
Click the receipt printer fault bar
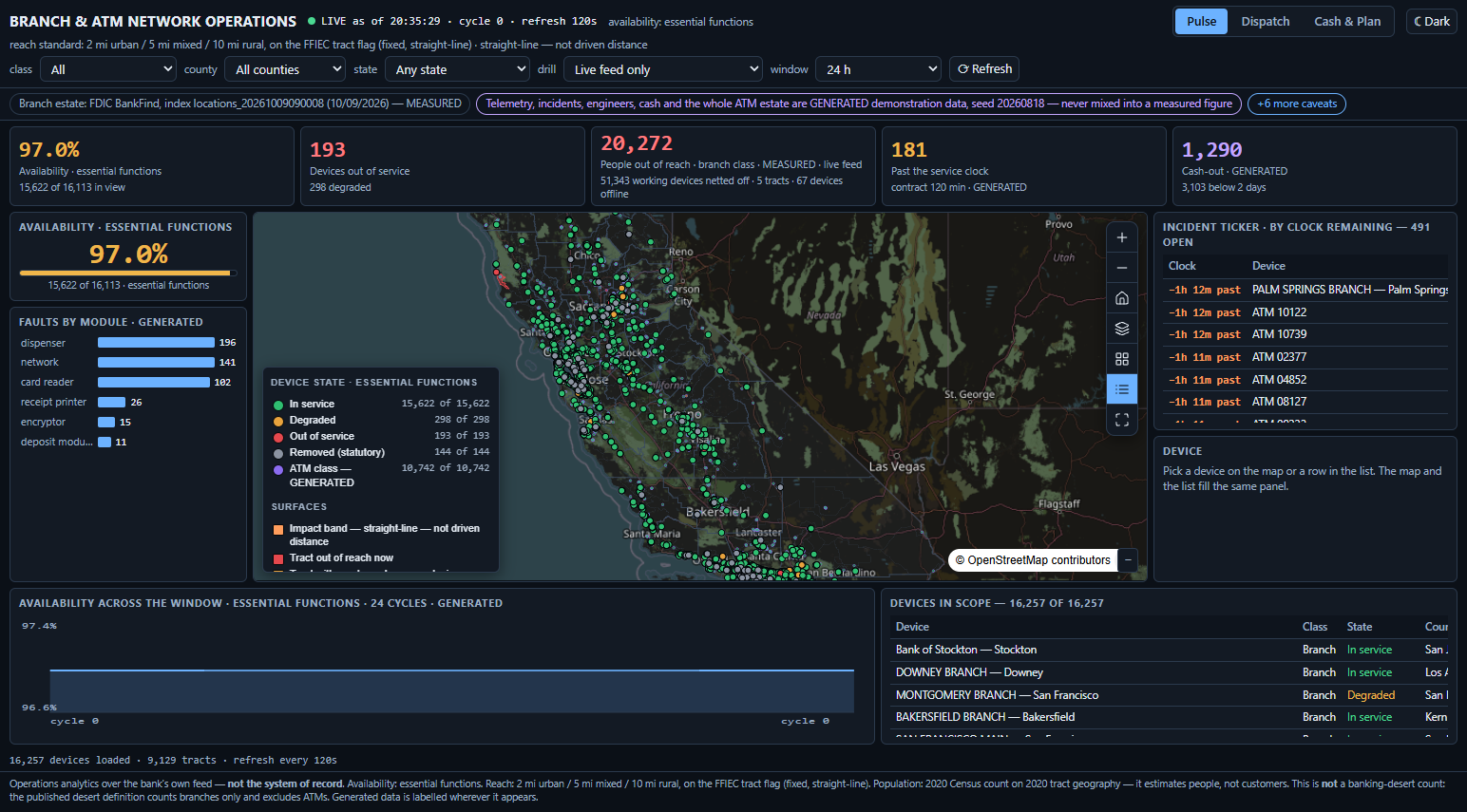coord(111,402)
